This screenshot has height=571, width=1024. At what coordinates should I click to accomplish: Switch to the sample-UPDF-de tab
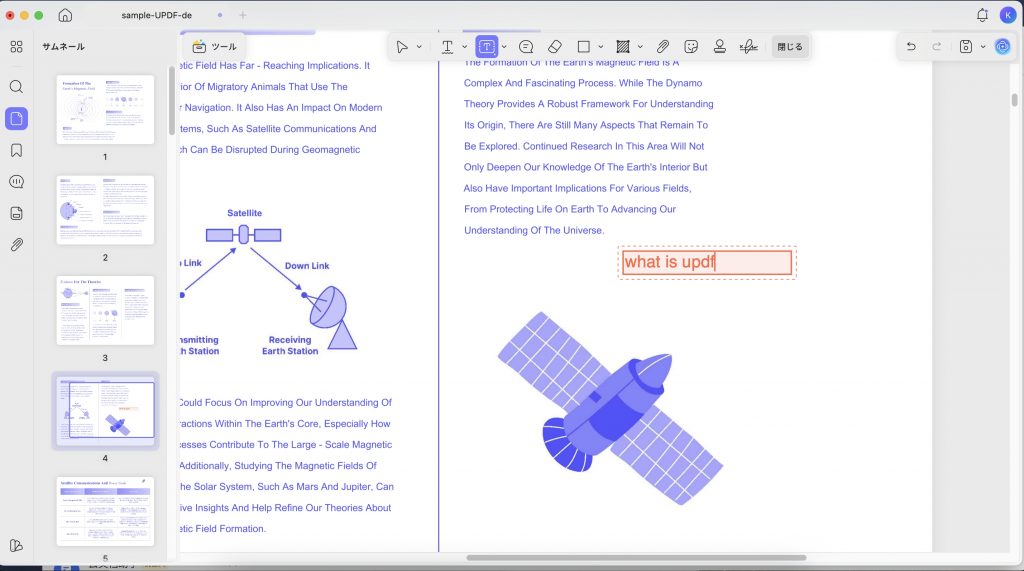pyautogui.click(x=157, y=15)
